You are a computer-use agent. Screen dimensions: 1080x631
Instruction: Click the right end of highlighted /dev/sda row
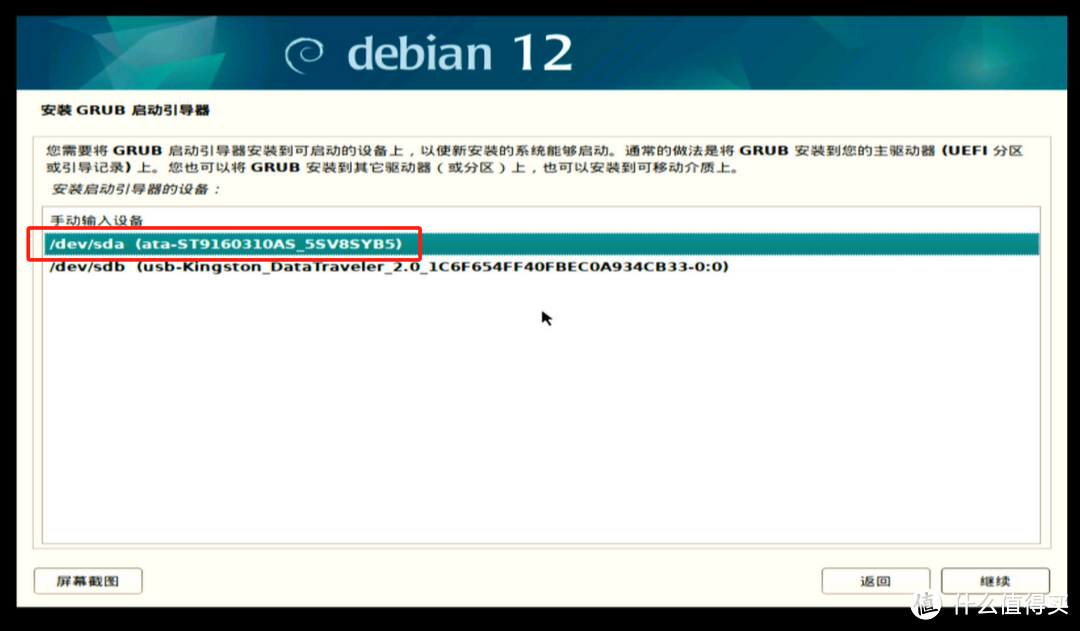pos(1000,244)
